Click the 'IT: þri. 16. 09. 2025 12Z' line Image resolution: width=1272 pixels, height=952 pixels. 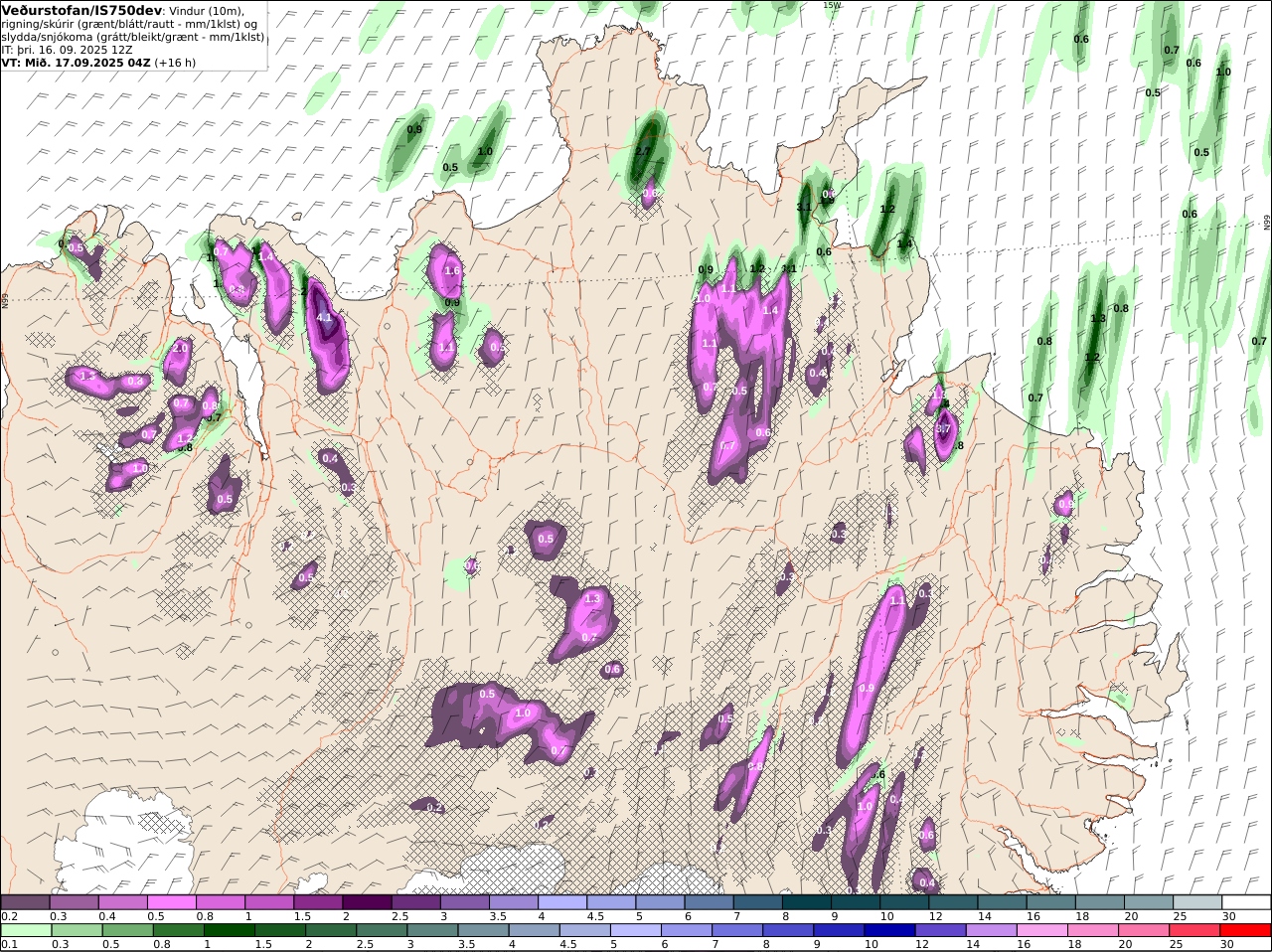[67, 49]
